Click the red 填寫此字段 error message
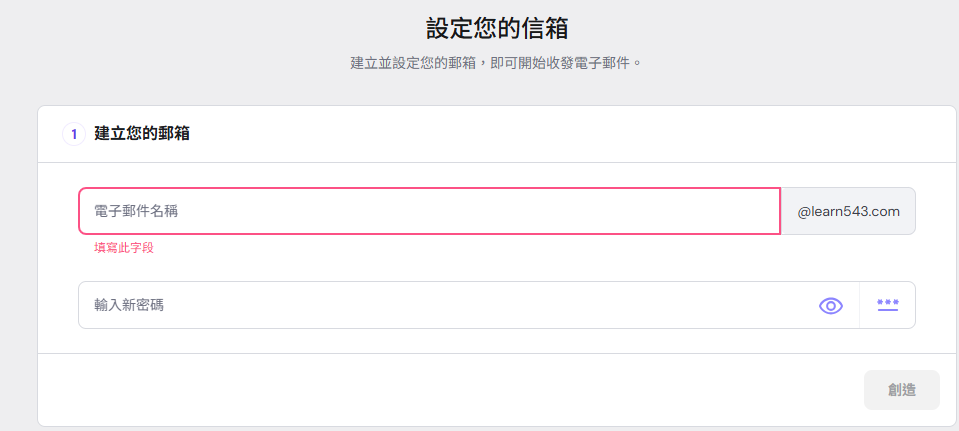This screenshot has height=431, width=959. click(x=124, y=248)
